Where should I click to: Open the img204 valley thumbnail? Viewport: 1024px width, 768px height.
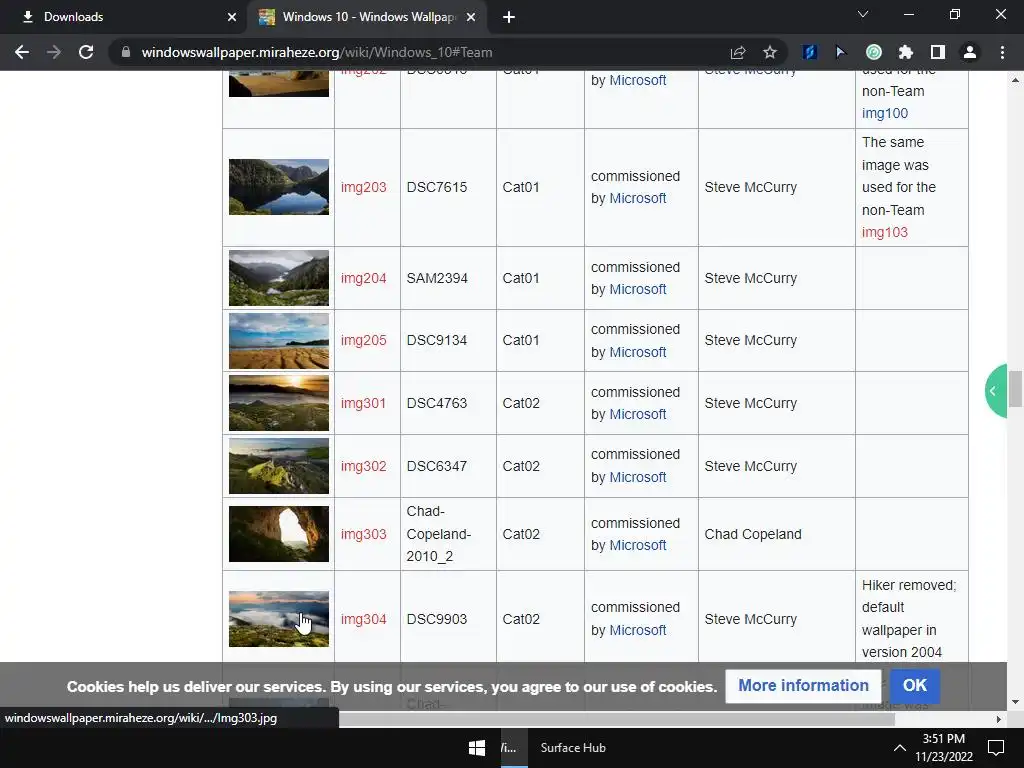279,278
